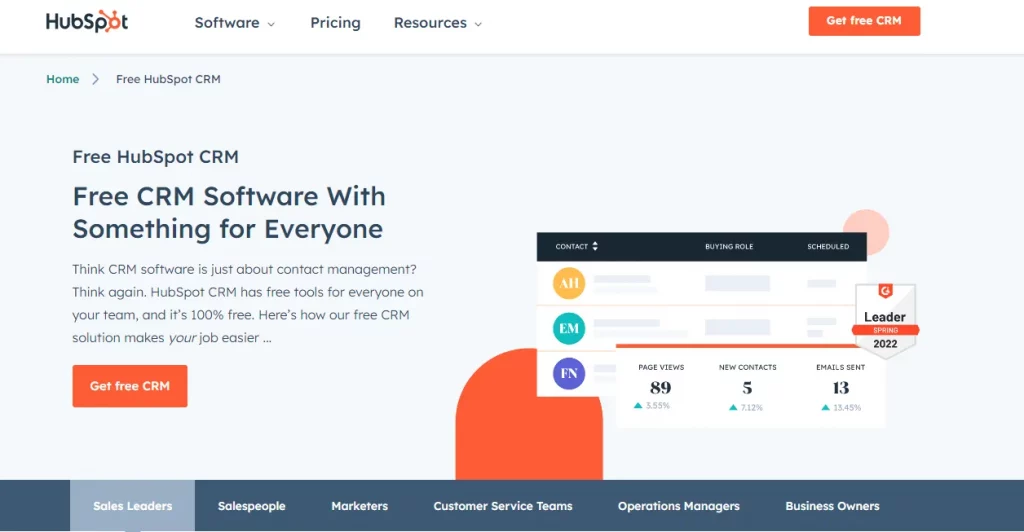1024x532 pixels.
Task: Switch to the Salespeople tab
Action: point(251,506)
